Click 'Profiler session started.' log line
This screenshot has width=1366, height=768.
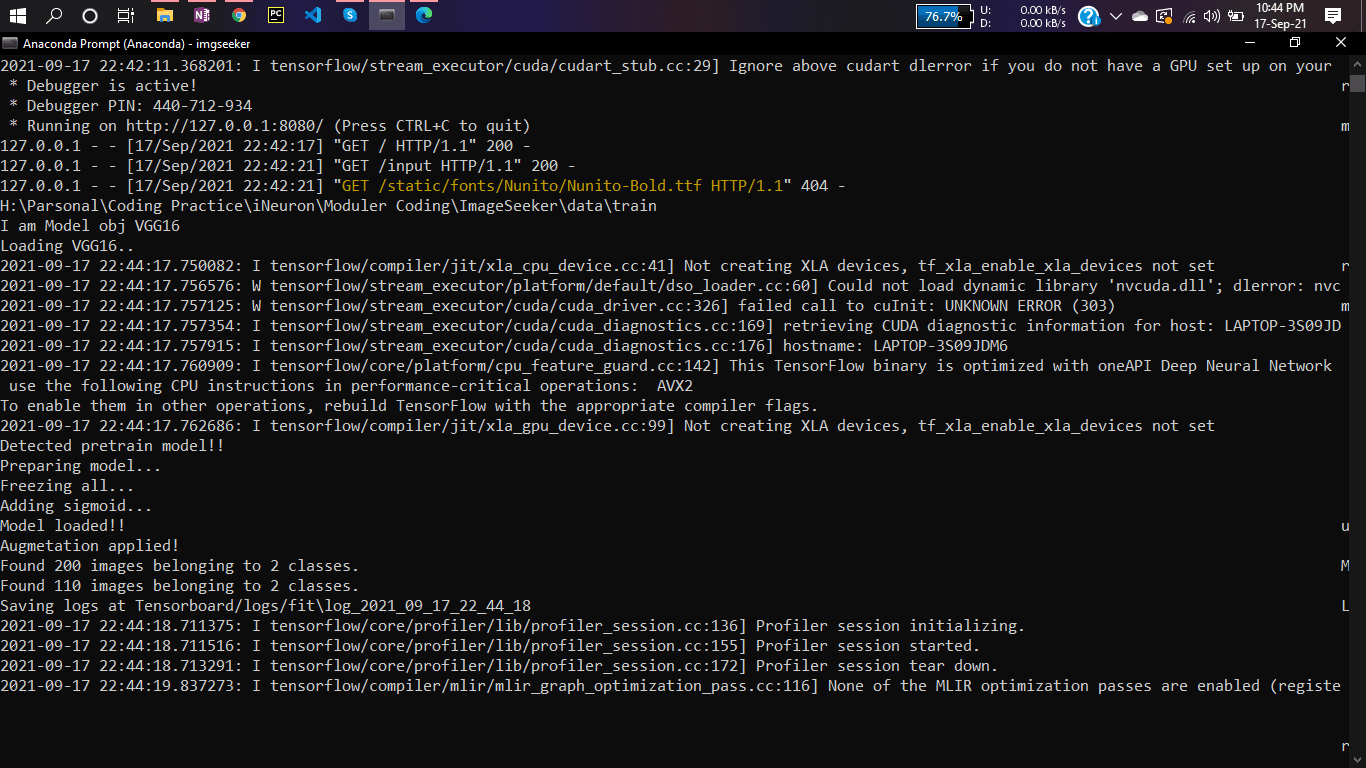pos(490,646)
